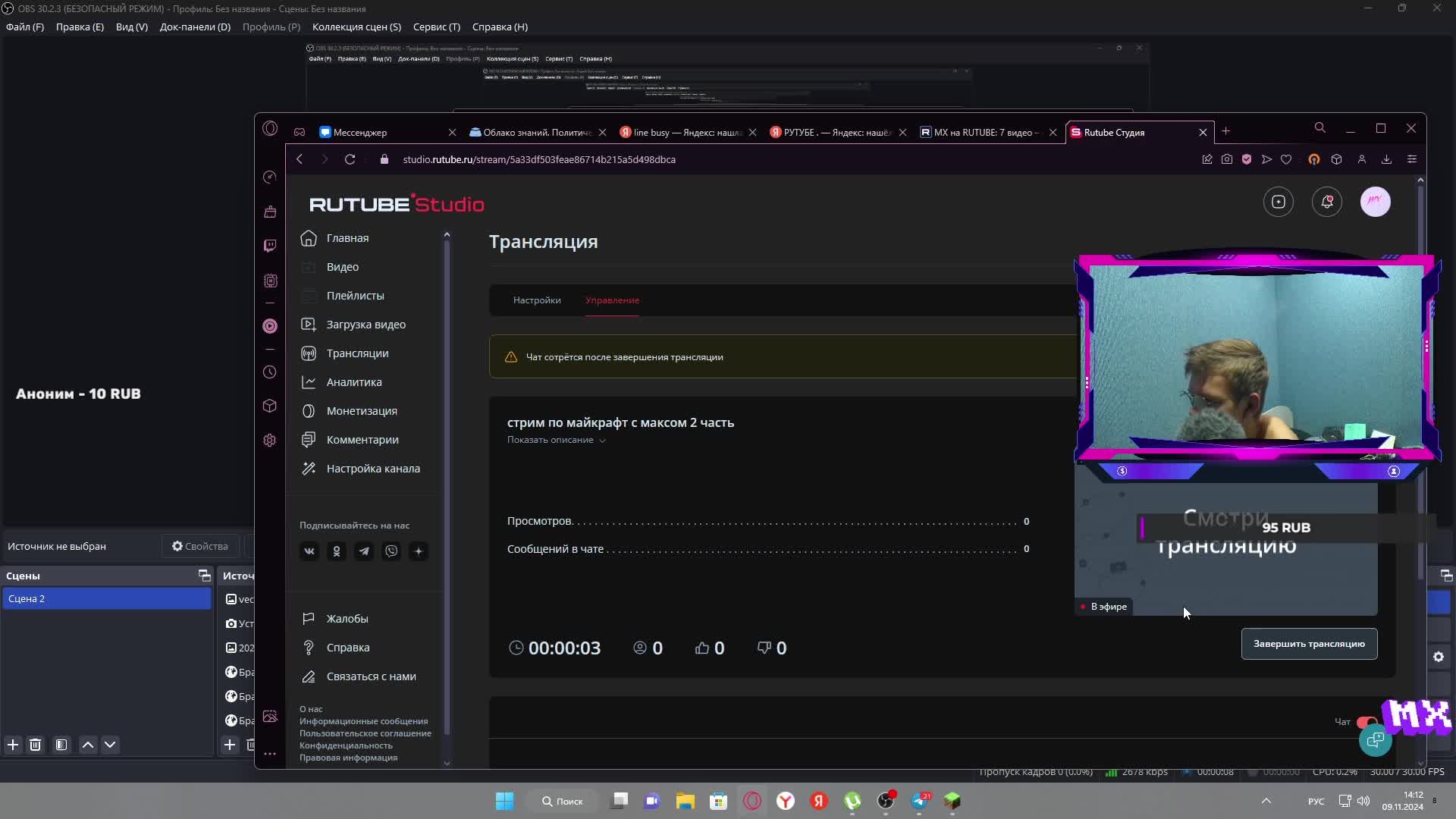Select Сцена 2 in the OBS scenes list

pos(106,598)
